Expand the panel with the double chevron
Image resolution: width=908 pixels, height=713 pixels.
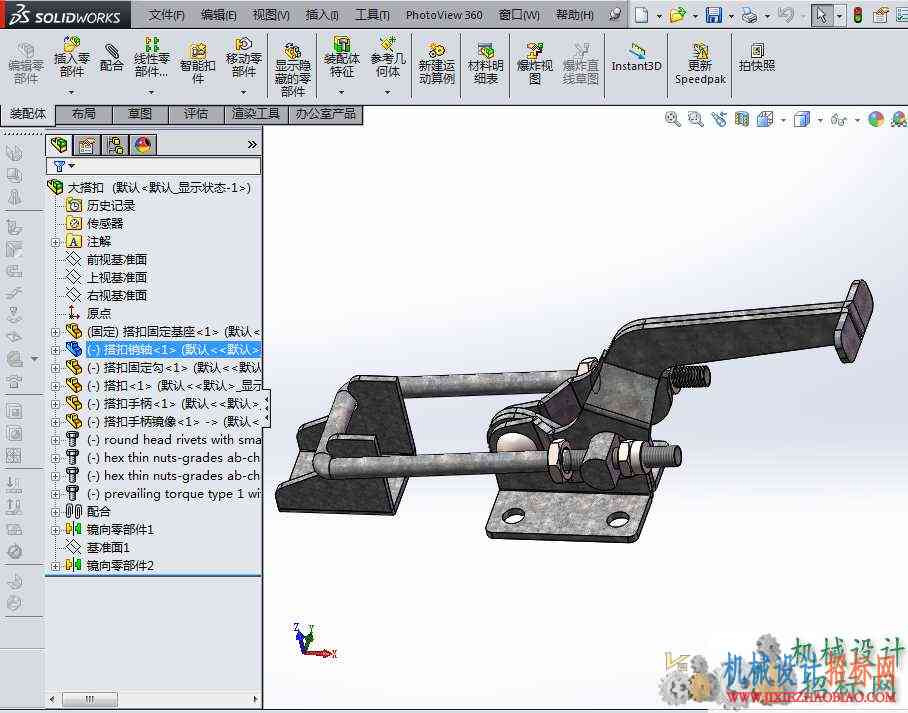click(x=252, y=145)
